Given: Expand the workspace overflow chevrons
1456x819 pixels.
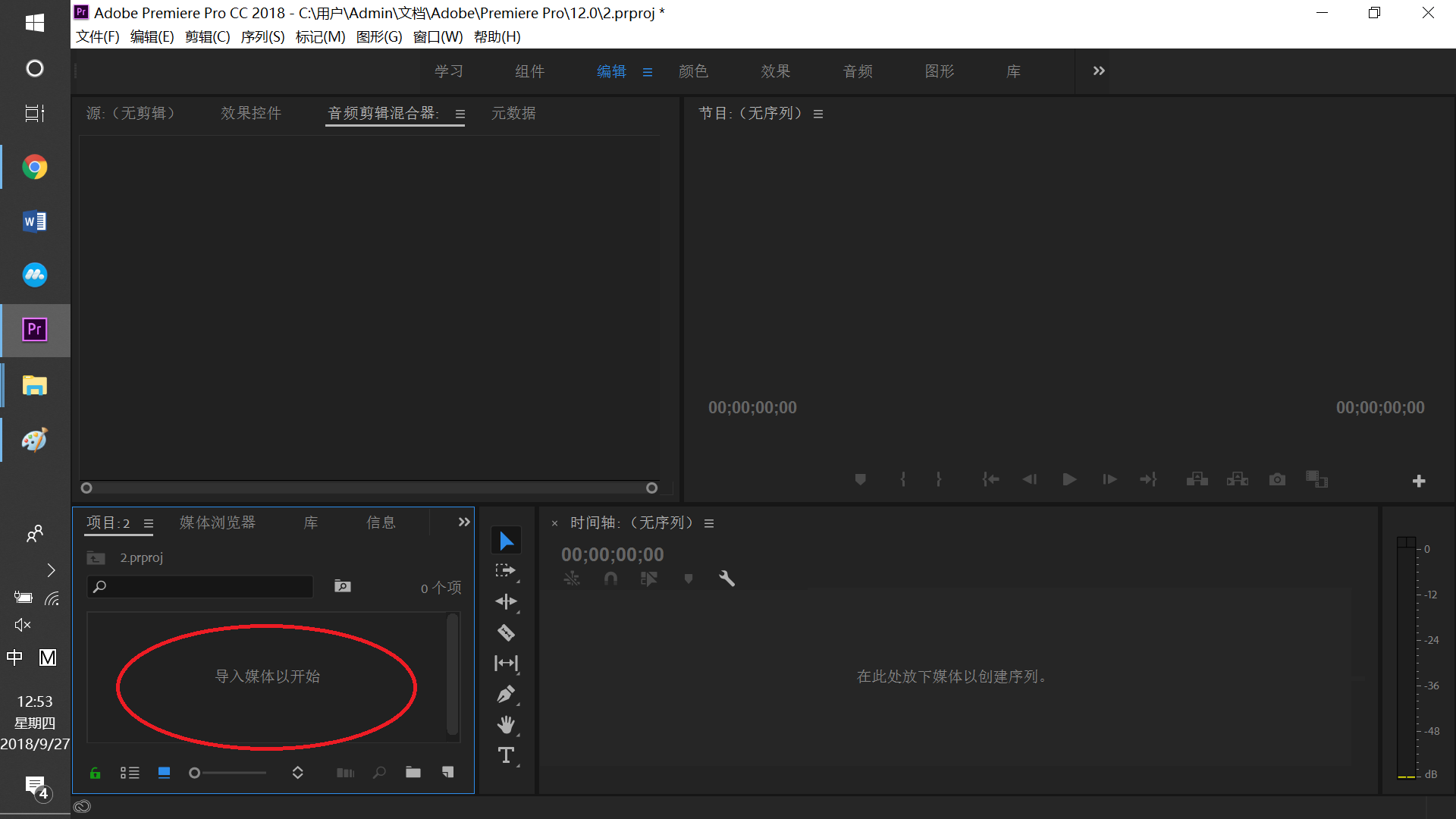Looking at the screenshot, I should [1099, 71].
